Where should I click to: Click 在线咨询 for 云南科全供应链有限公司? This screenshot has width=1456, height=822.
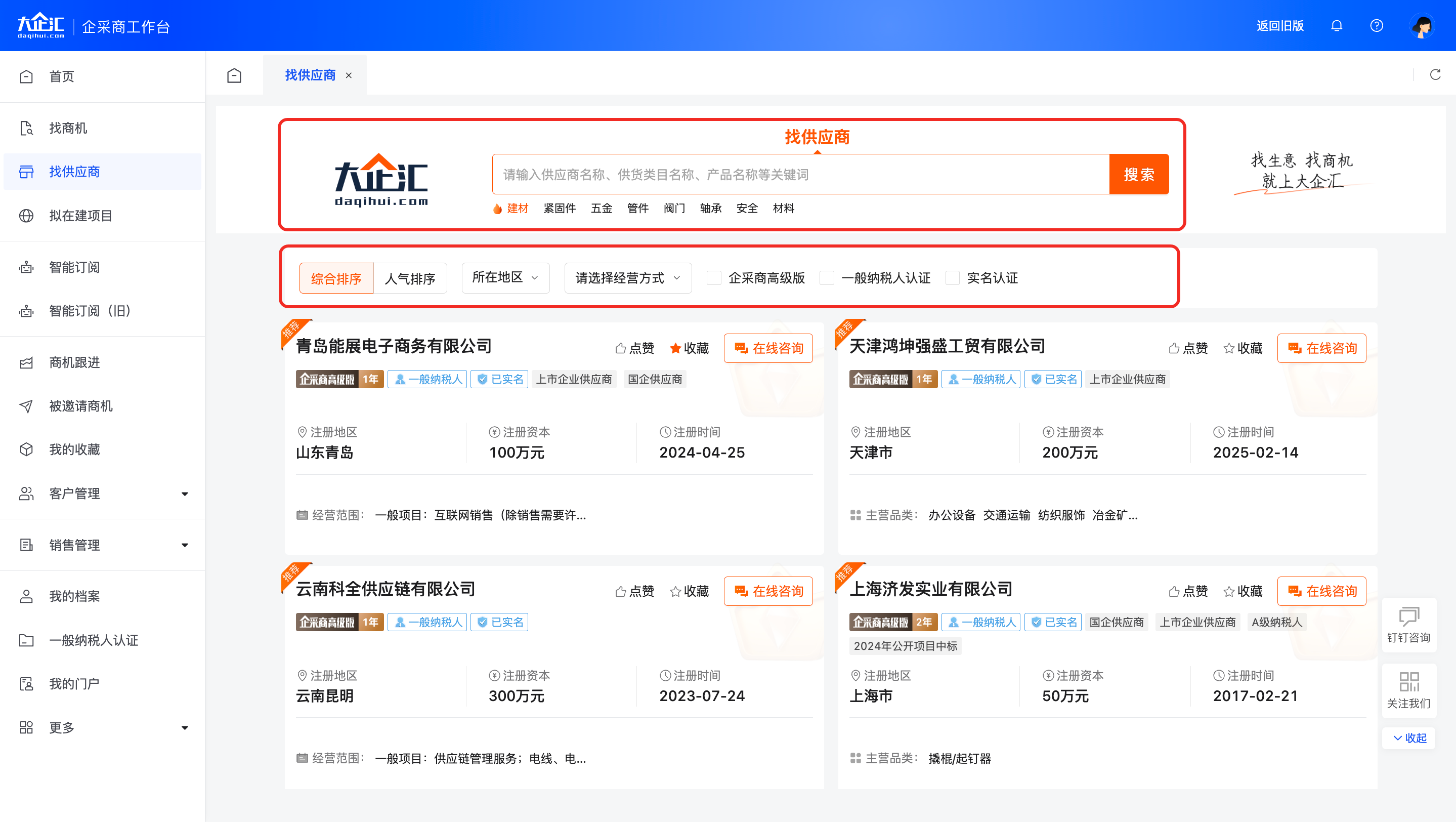click(768, 591)
